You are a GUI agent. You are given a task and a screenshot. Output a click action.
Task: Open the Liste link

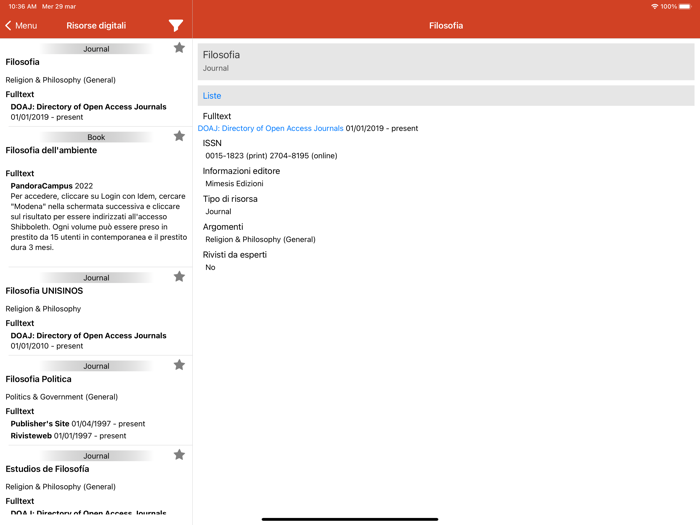point(212,96)
